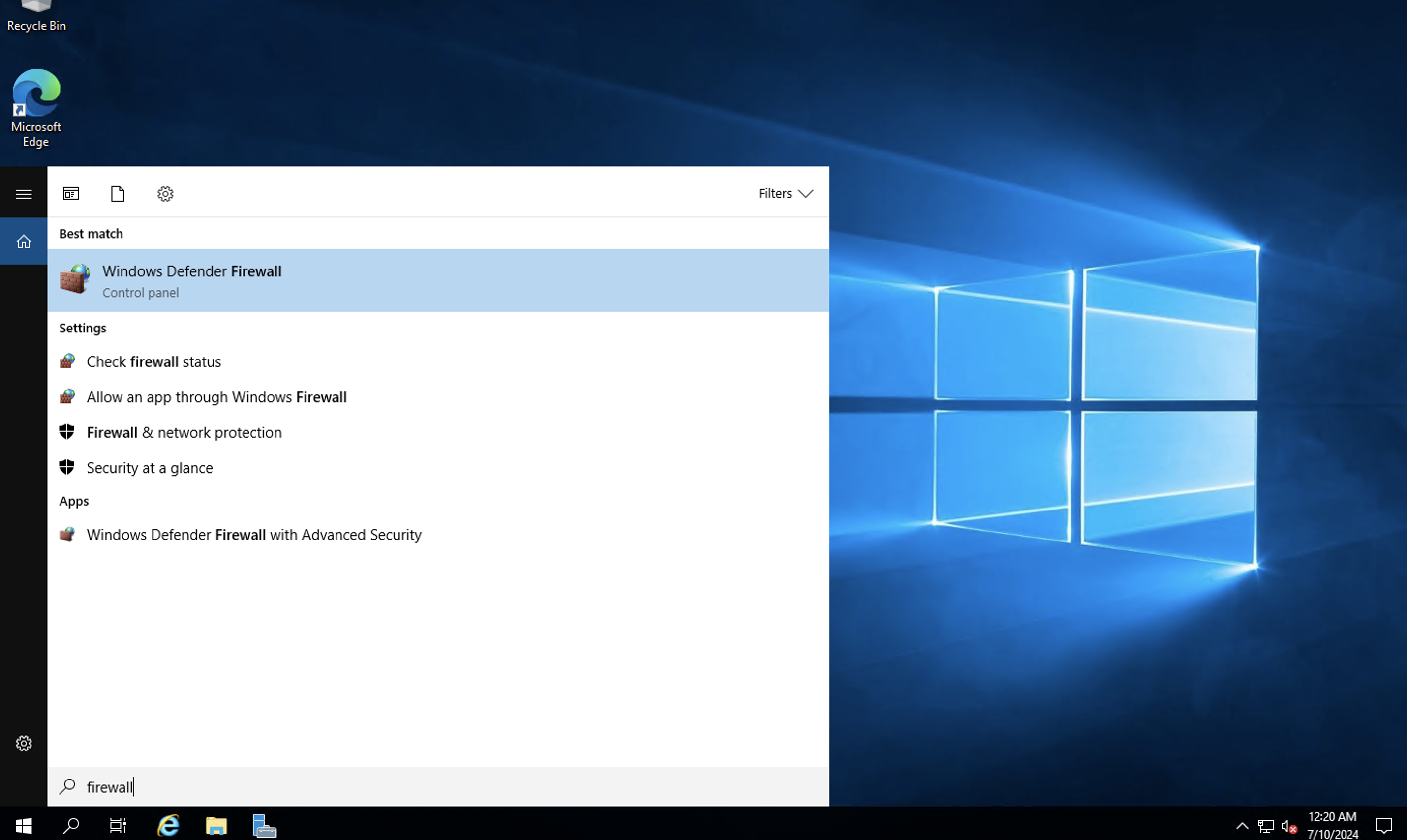Show hidden system tray icons

tap(1241, 825)
